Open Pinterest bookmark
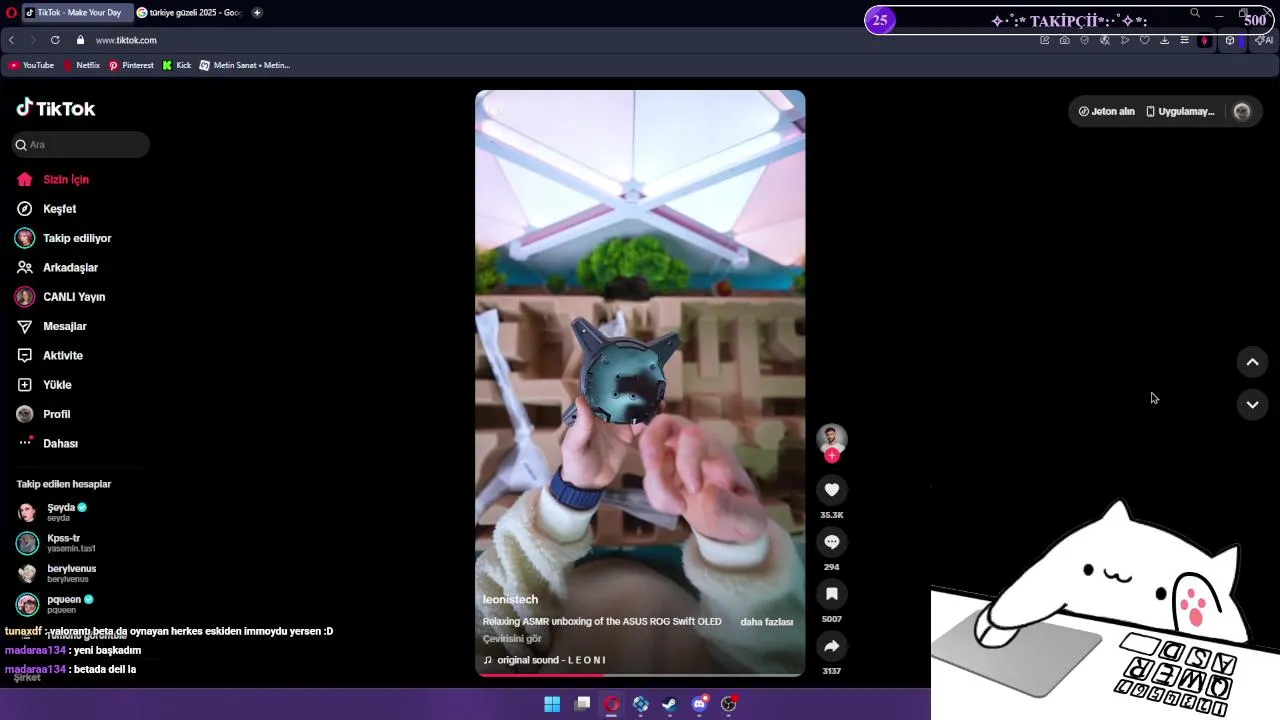Screen dimensions: 1280x720 (131, 65)
